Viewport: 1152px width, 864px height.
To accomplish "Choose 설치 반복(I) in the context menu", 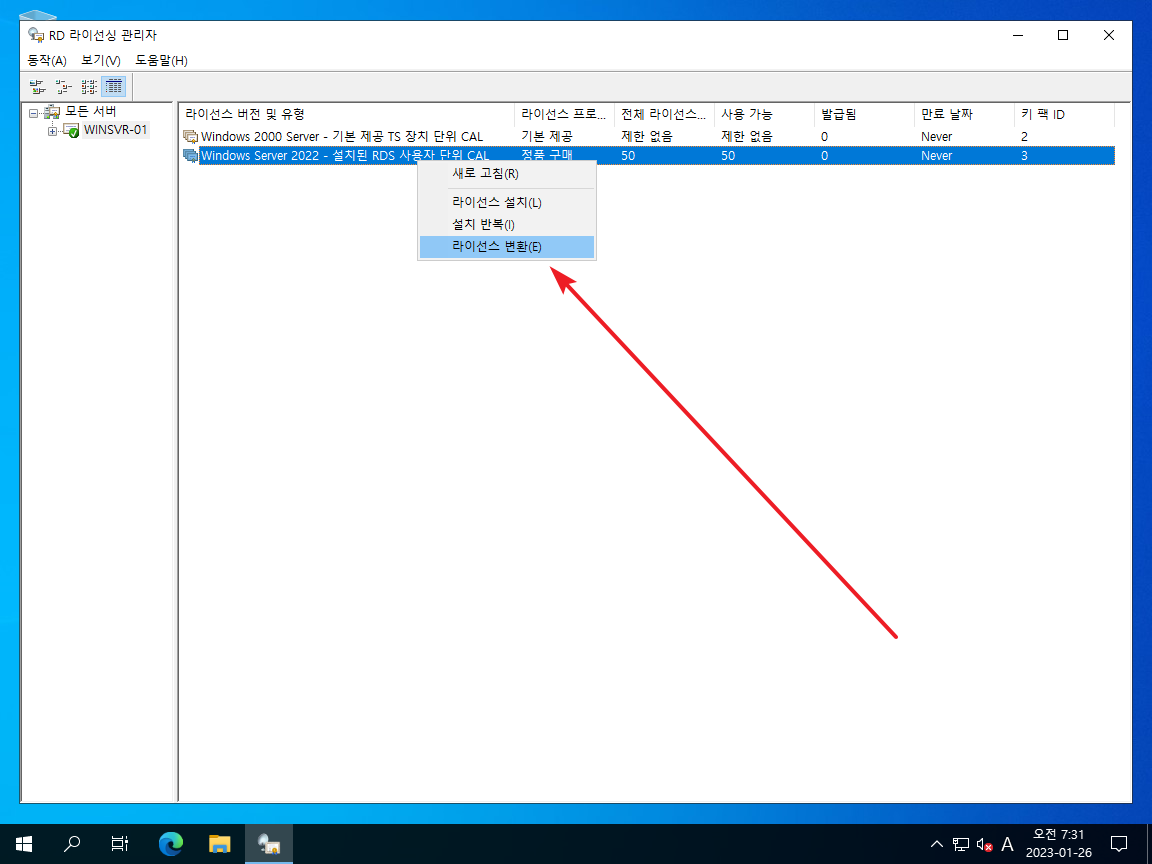I will coord(507,225).
